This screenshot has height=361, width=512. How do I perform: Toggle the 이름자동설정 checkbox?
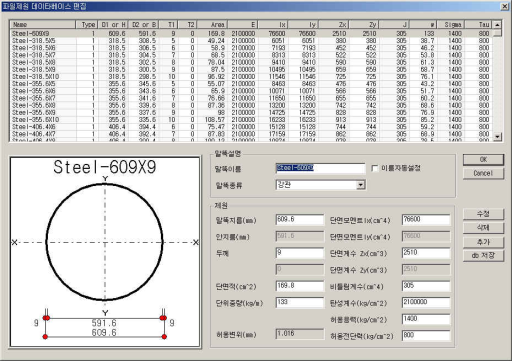(375, 168)
